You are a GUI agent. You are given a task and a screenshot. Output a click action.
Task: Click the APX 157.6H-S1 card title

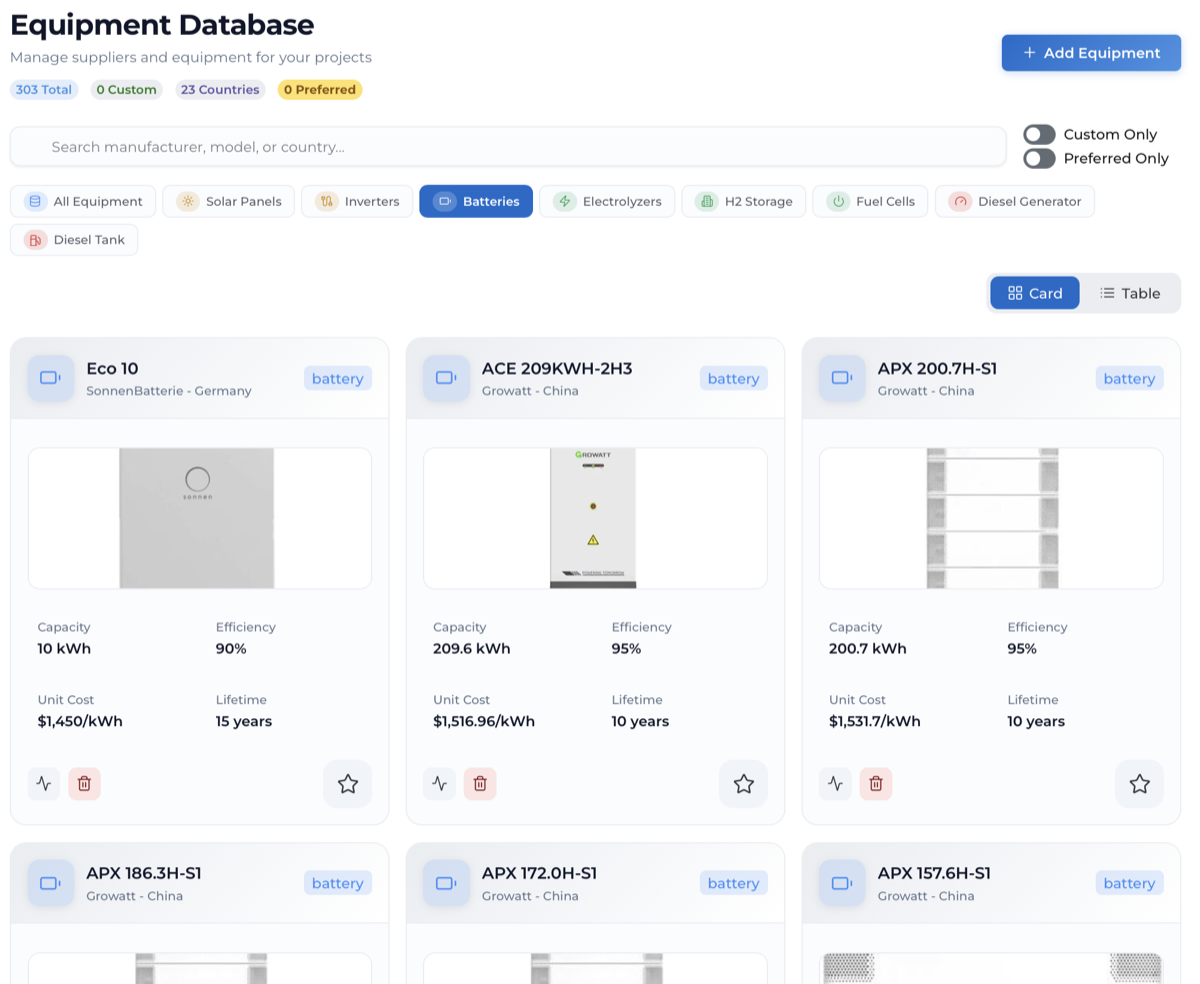(x=934, y=873)
